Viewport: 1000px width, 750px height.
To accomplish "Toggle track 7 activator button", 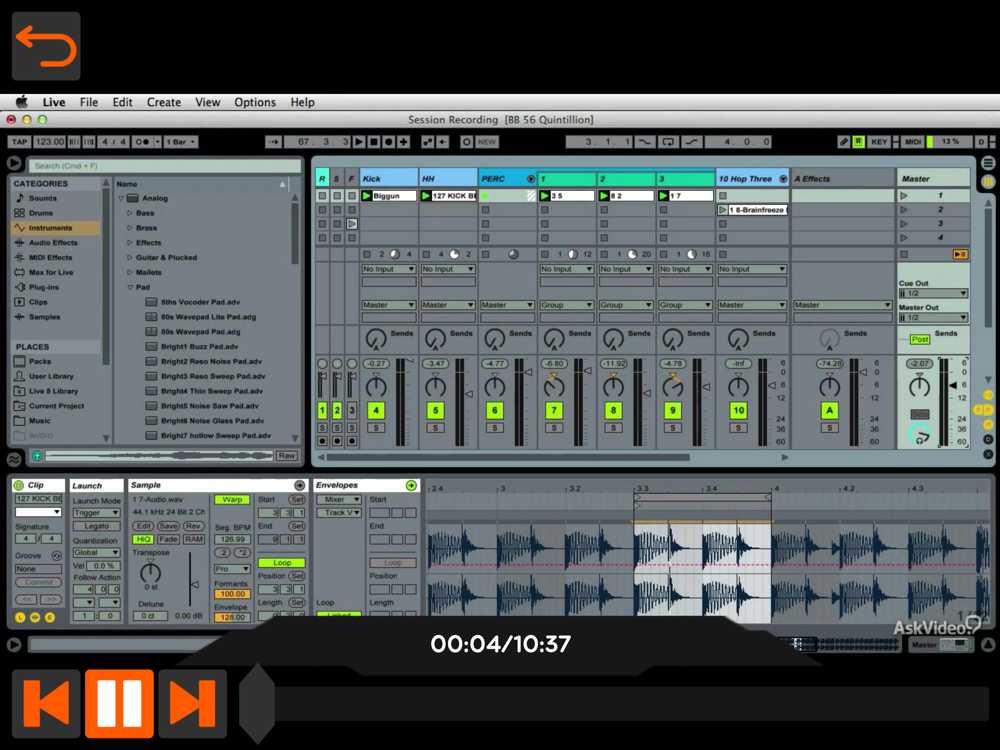I will click(x=554, y=411).
